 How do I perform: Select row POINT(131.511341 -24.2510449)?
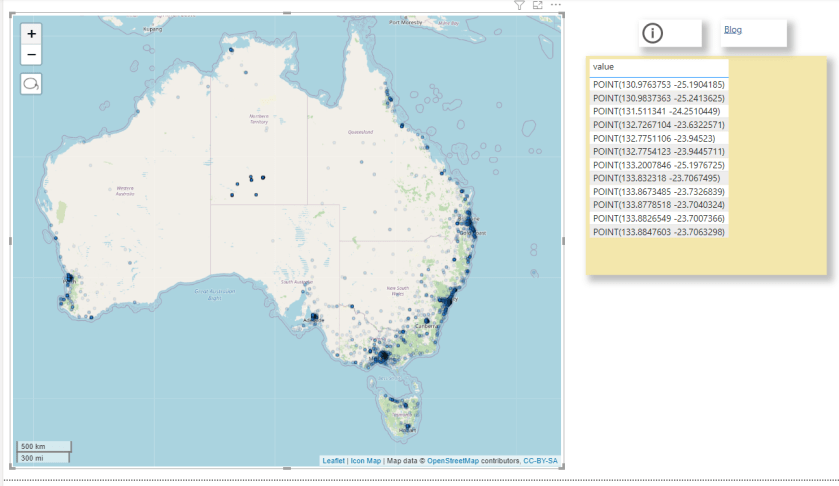tap(658, 112)
